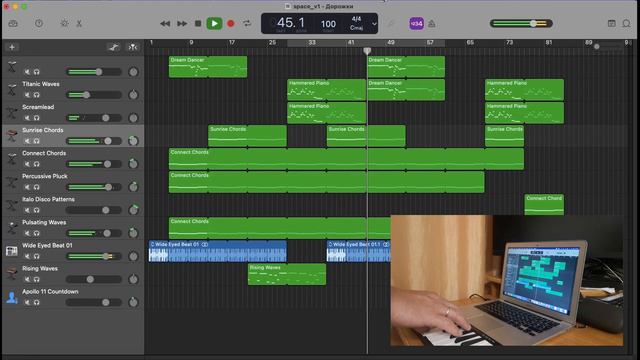Image resolution: width=640 pixels, height=360 pixels.
Task: Mute the Connect Chords track
Action: [27, 164]
